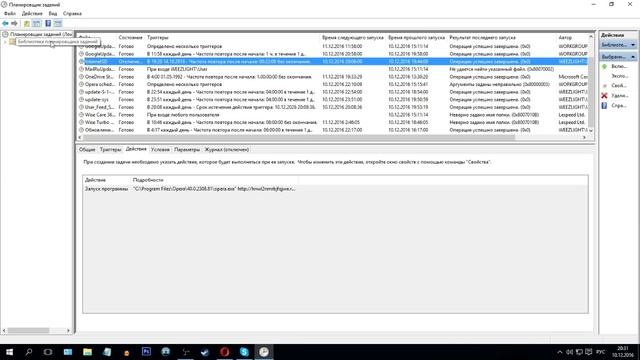Sort by the Автор column header
This screenshot has height=360, width=640.
tap(565, 38)
